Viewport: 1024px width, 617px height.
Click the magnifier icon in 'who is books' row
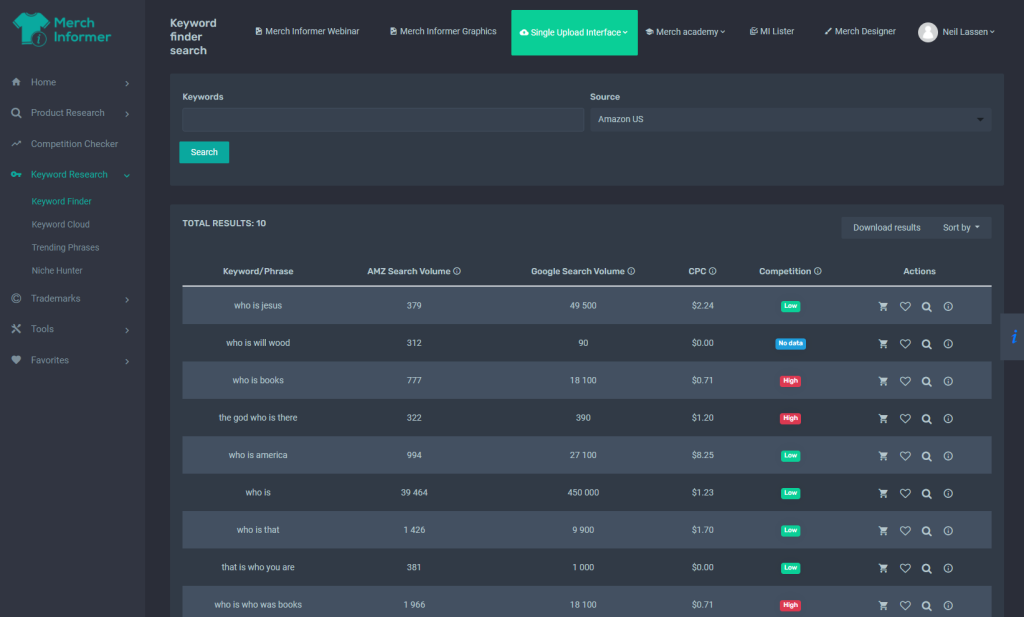927,381
